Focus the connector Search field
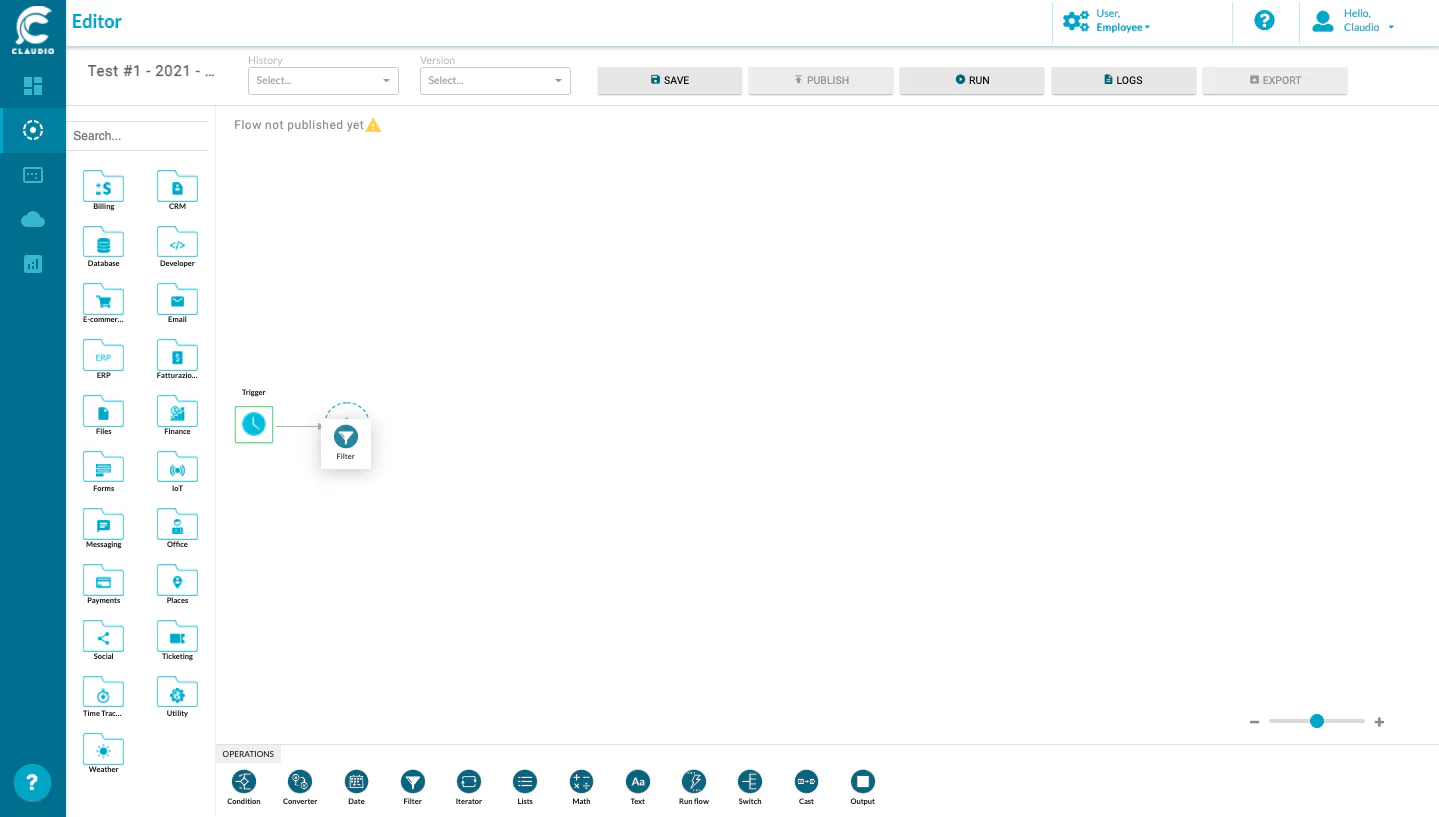The width and height of the screenshot is (1439, 817). [x=137, y=136]
